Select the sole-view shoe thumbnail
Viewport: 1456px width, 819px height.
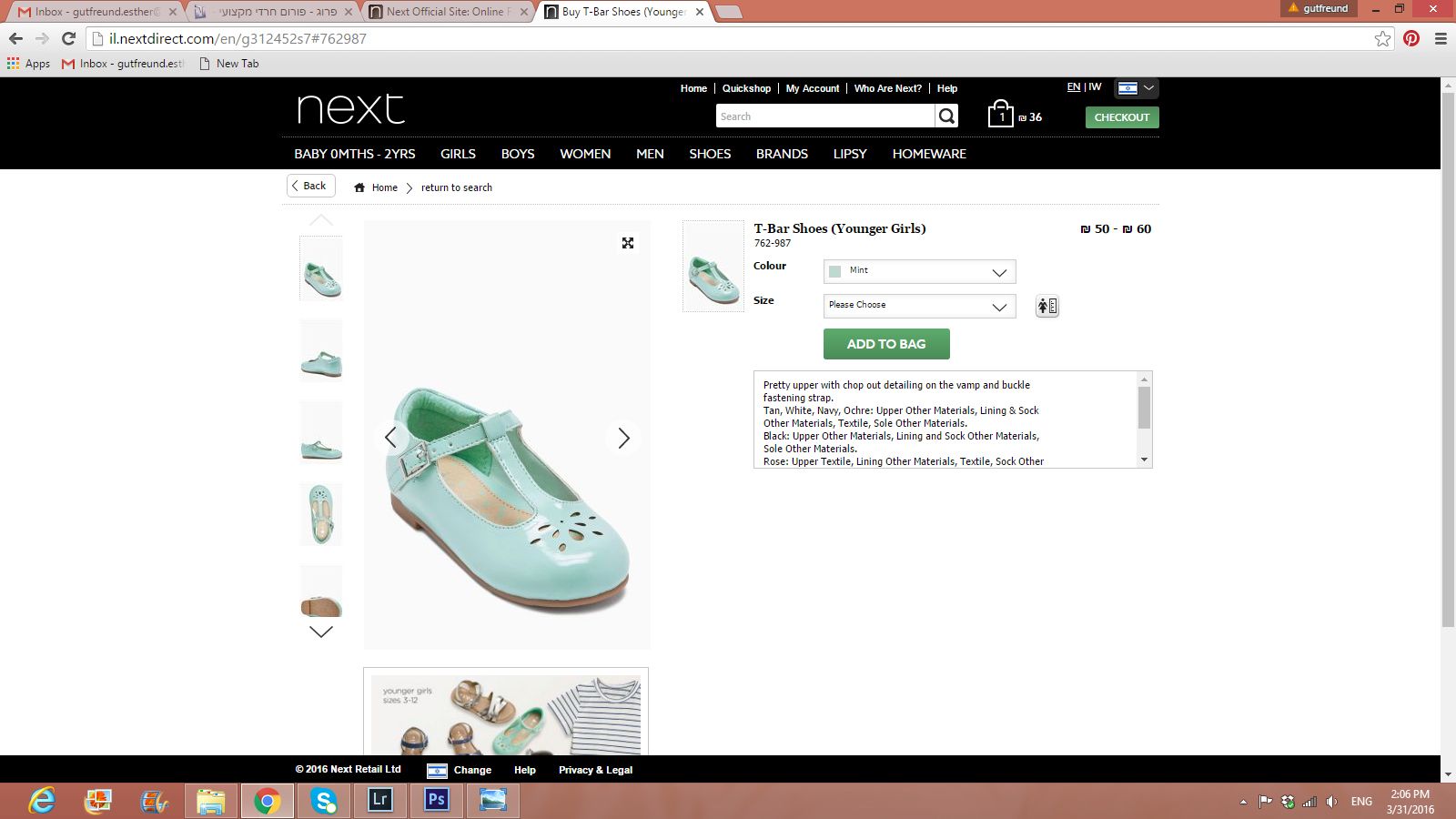pos(321,591)
